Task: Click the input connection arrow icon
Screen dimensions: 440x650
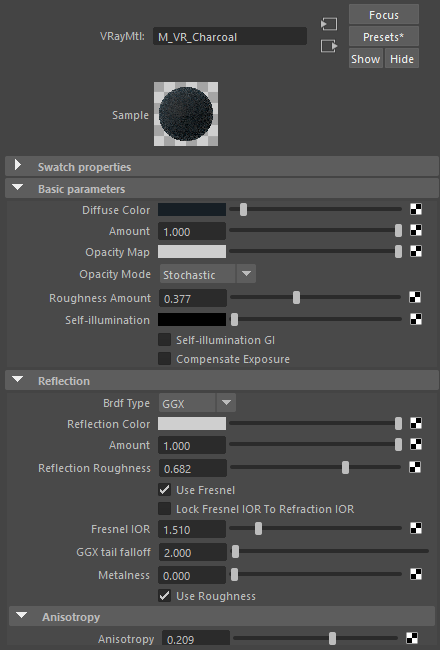Action: pos(329,24)
